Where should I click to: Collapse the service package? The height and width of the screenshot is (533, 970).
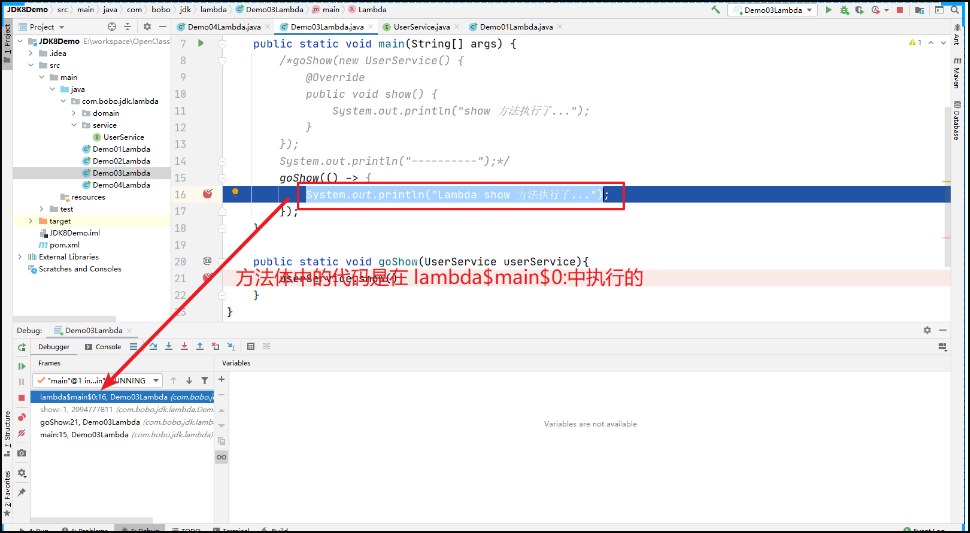click(x=74, y=125)
